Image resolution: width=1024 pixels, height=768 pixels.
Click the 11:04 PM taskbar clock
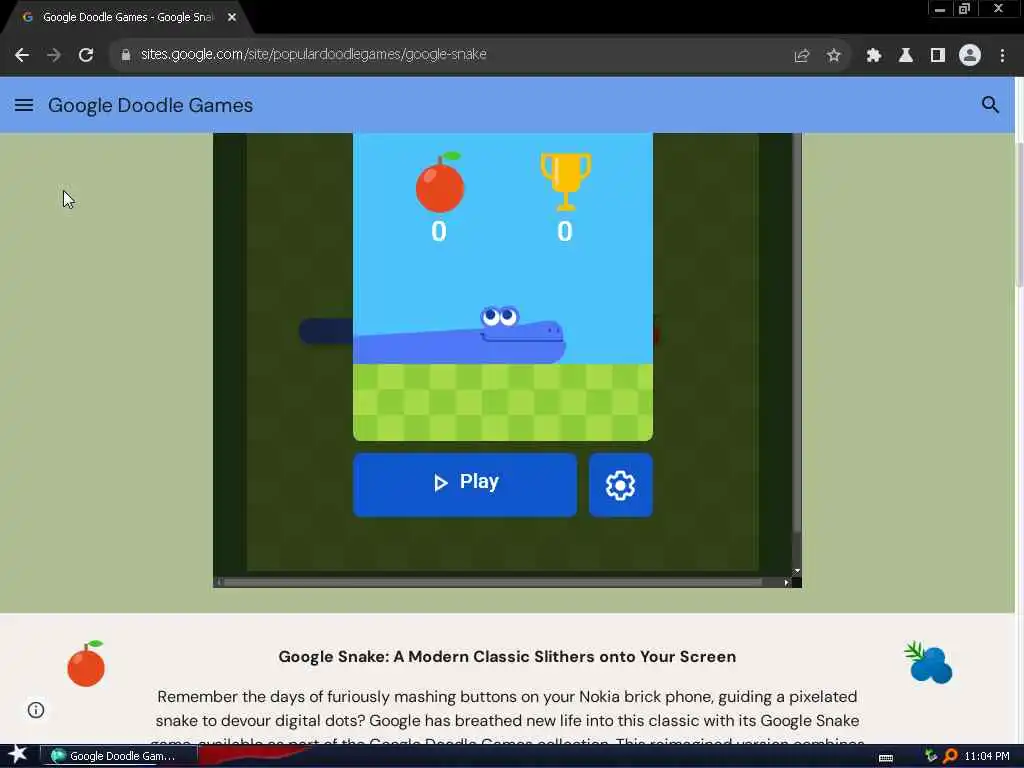(x=987, y=756)
